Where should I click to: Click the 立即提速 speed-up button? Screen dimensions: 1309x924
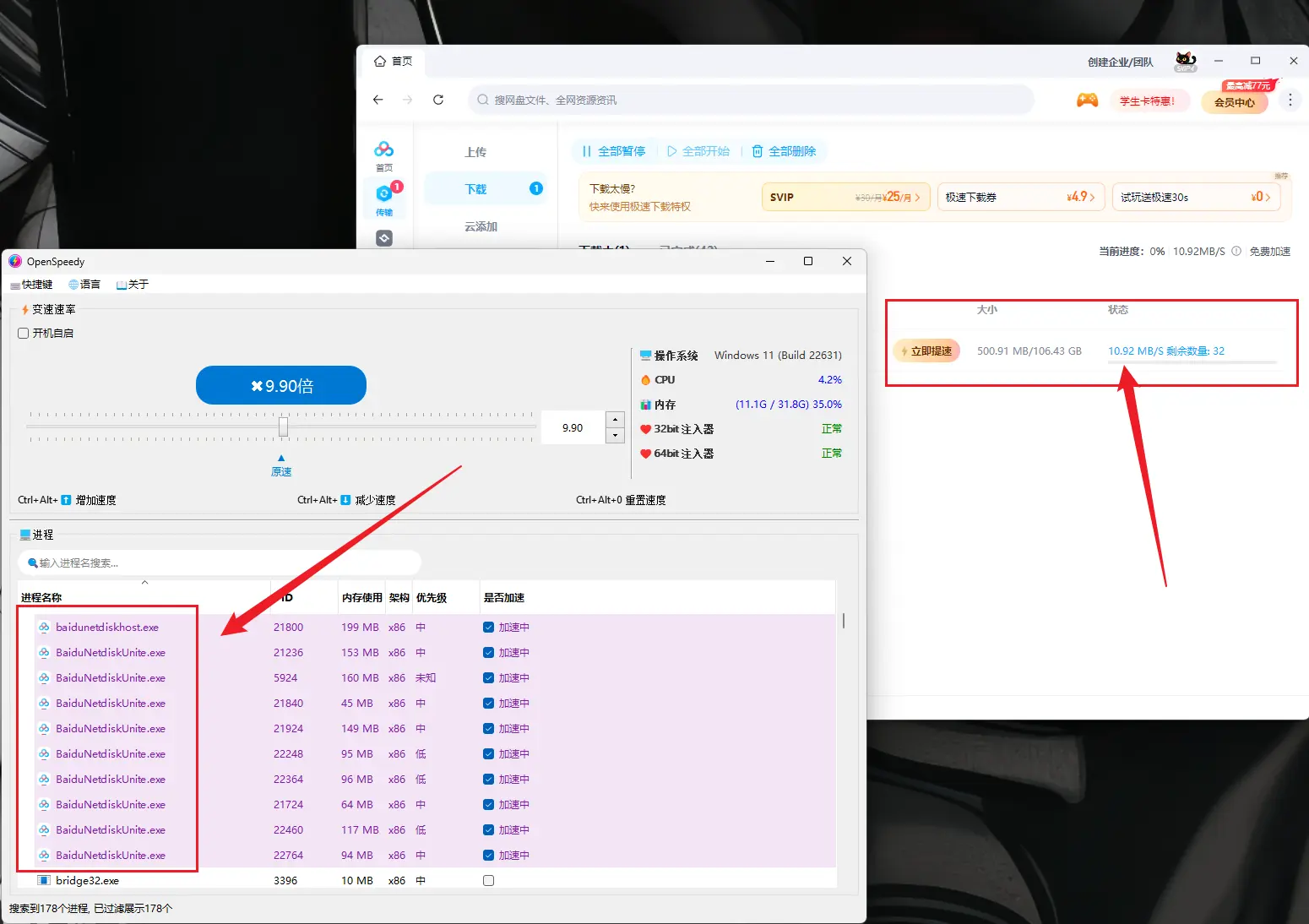[926, 351]
